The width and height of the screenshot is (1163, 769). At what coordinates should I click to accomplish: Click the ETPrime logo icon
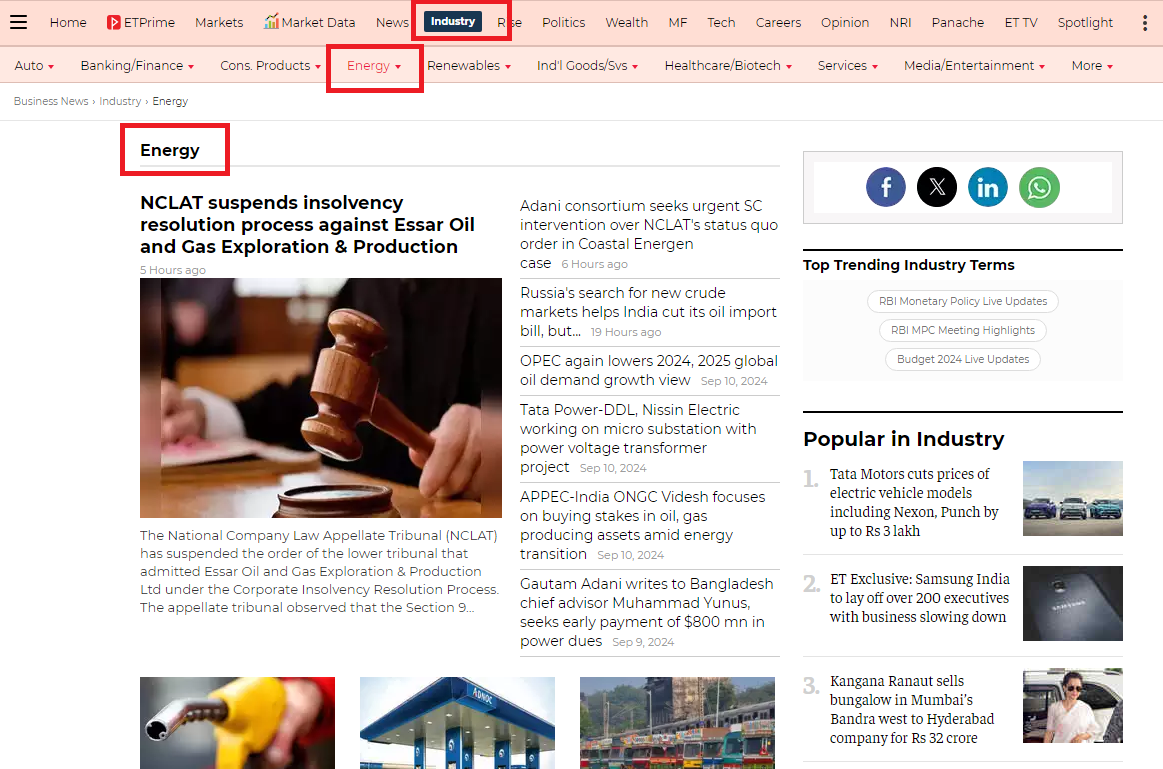click(114, 22)
